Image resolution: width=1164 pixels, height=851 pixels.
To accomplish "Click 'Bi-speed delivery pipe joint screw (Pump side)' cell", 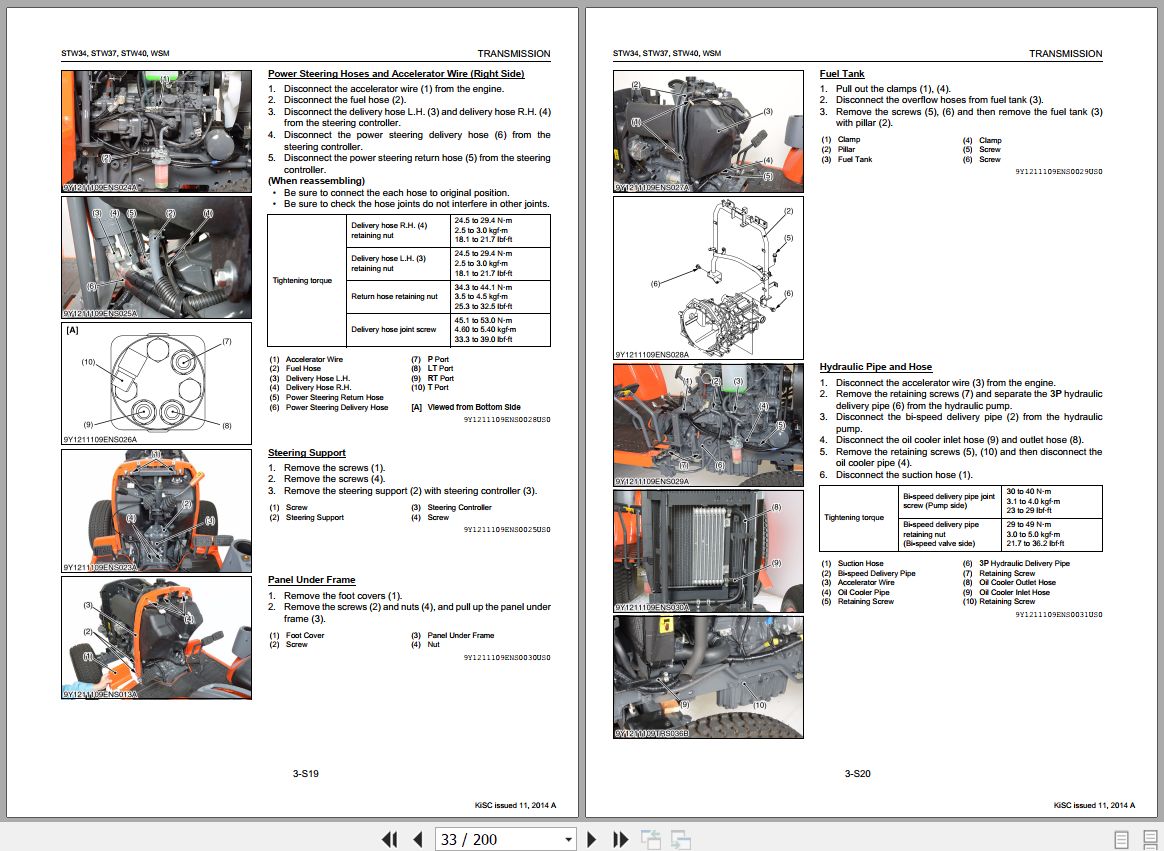I will pyautogui.click(x=949, y=501).
